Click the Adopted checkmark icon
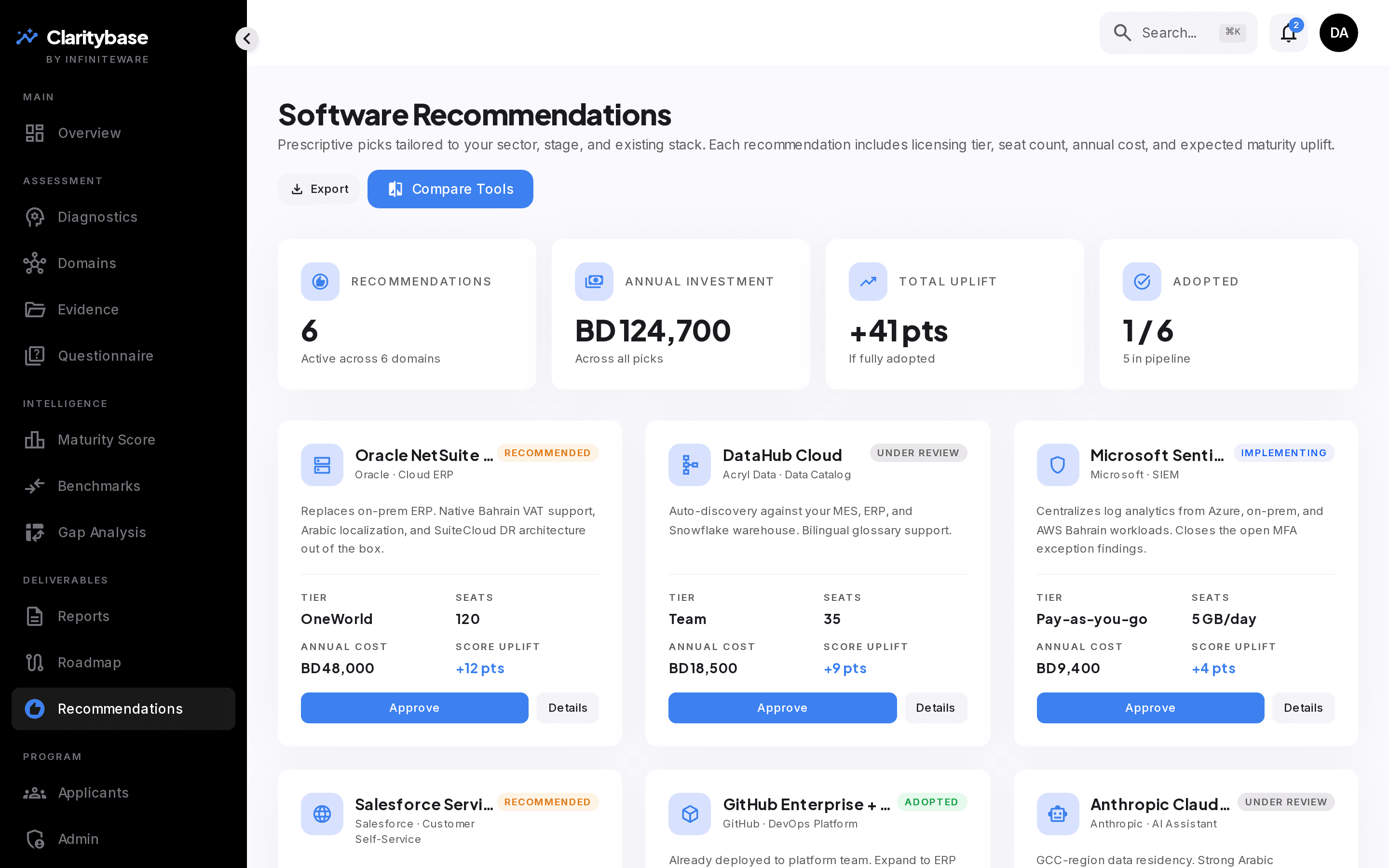Screen dimensions: 1389x868 pyautogui.click(x=1142, y=281)
